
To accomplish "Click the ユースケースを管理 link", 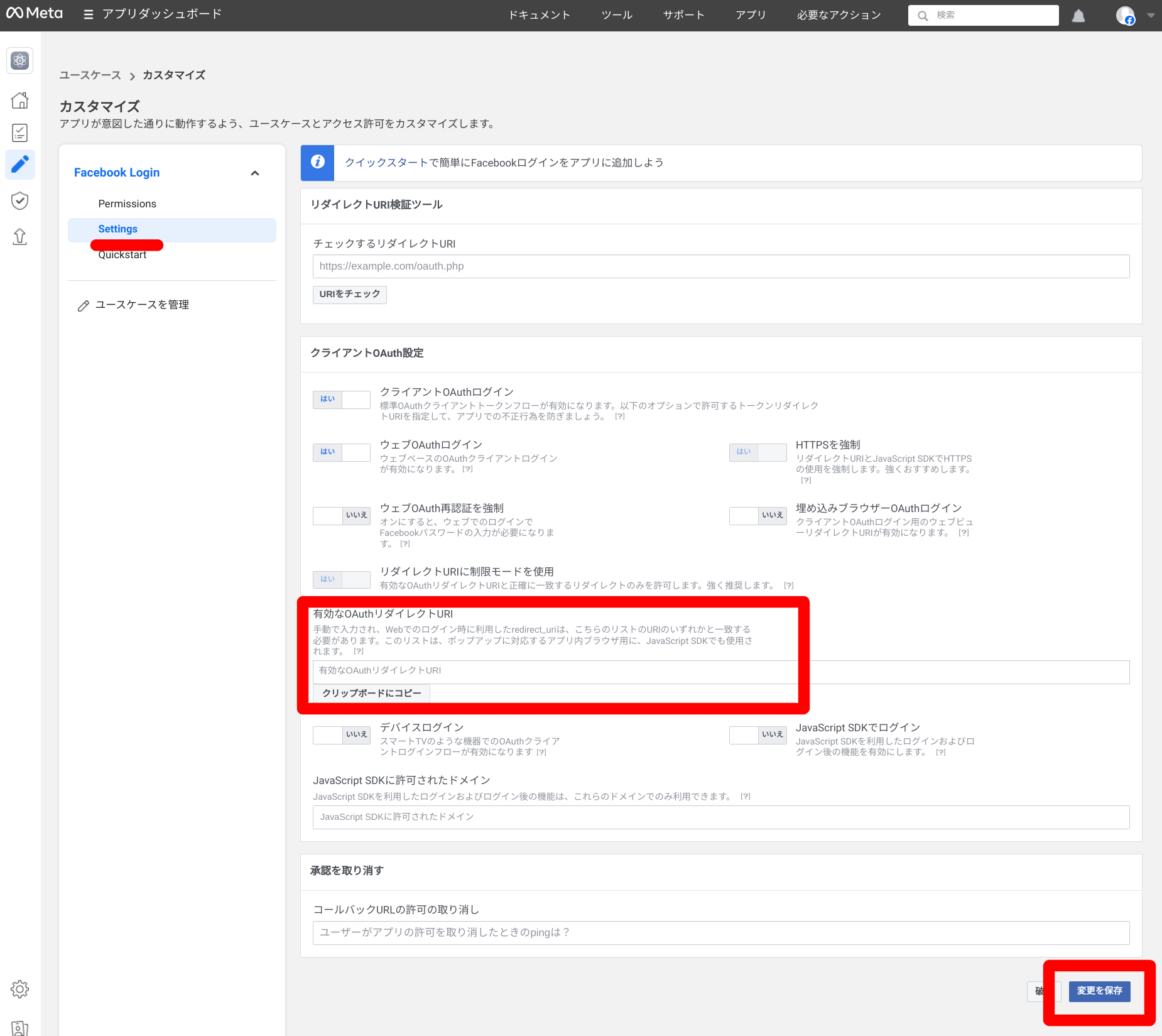I will [143, 305].
